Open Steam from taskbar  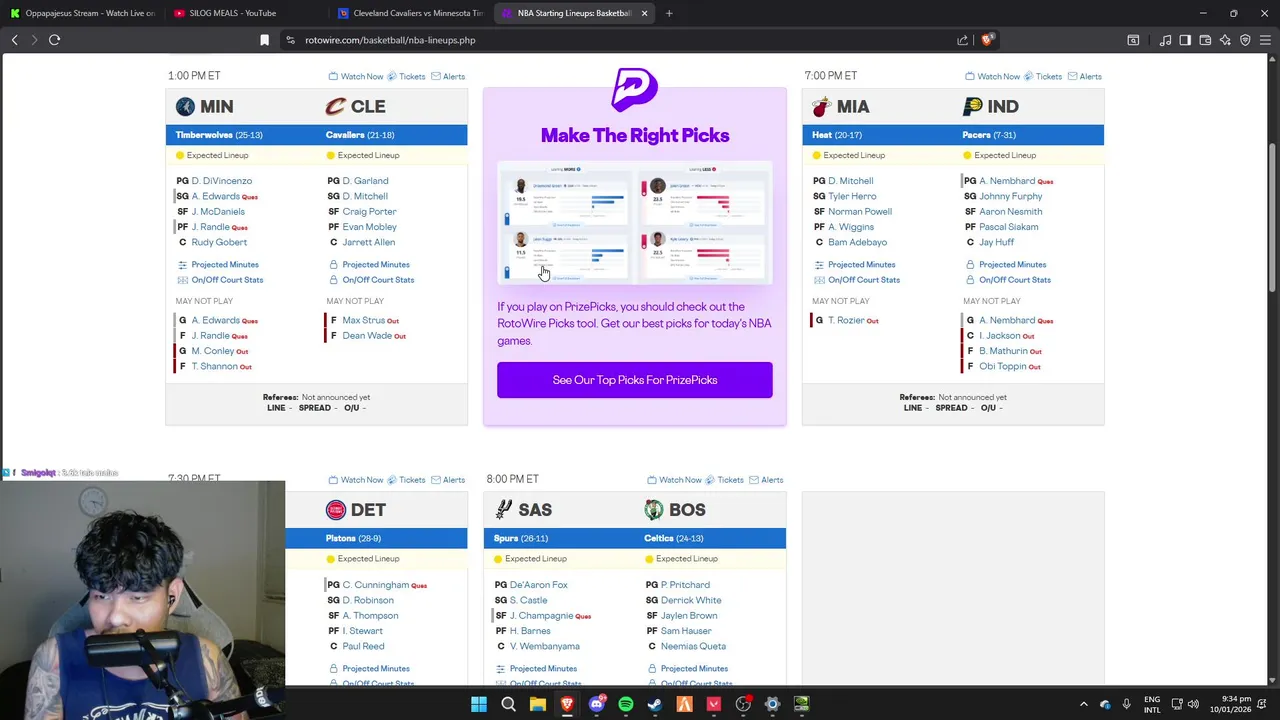coord(655,705)
